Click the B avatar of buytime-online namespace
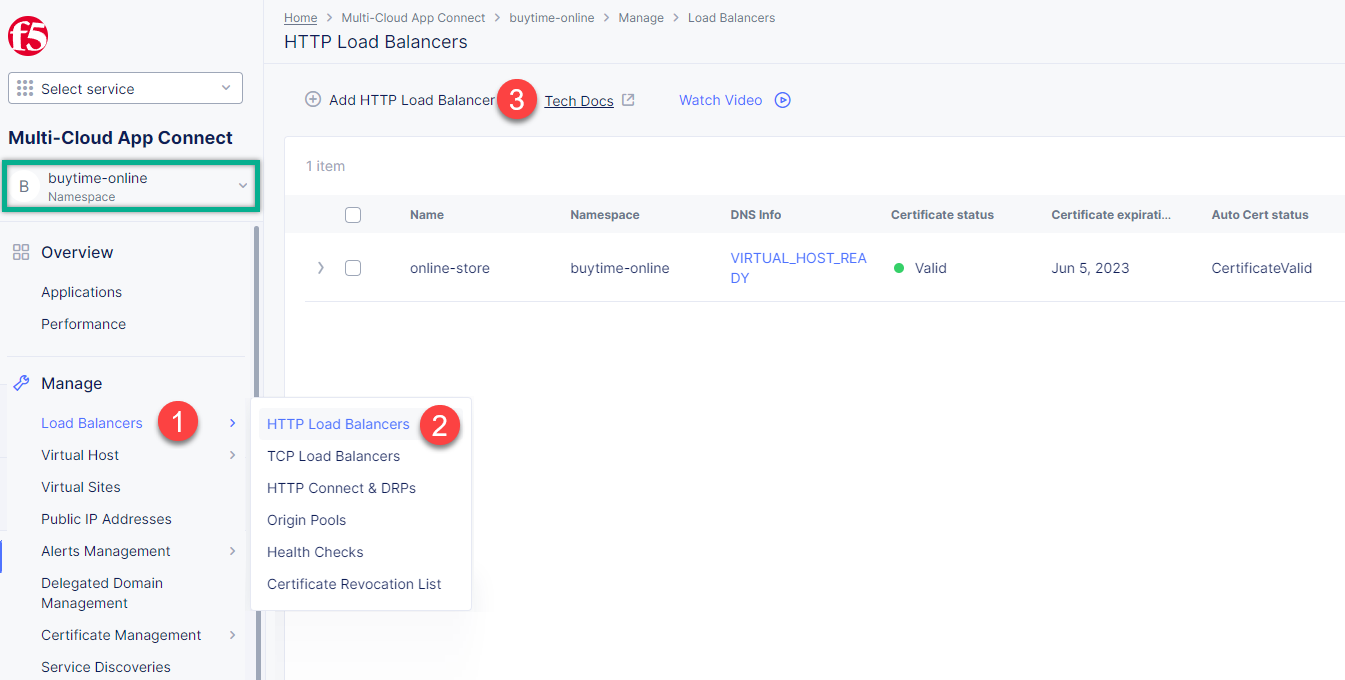The width and height of the screenshot is (1345, 680). click(x=24, y=187)
